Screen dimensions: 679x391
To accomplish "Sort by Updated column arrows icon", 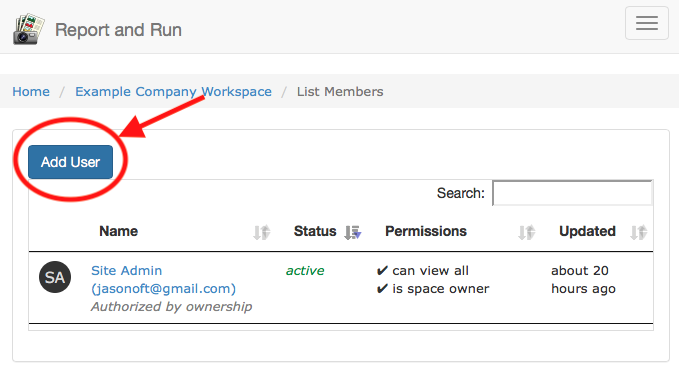I will pyautogui.click(x=639, y=232).
